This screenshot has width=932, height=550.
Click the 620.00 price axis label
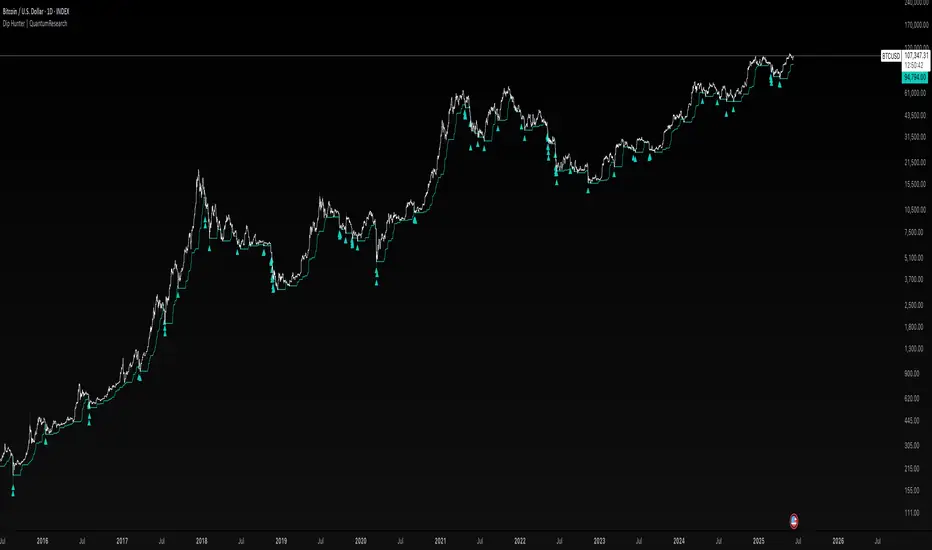pos(912,398)
